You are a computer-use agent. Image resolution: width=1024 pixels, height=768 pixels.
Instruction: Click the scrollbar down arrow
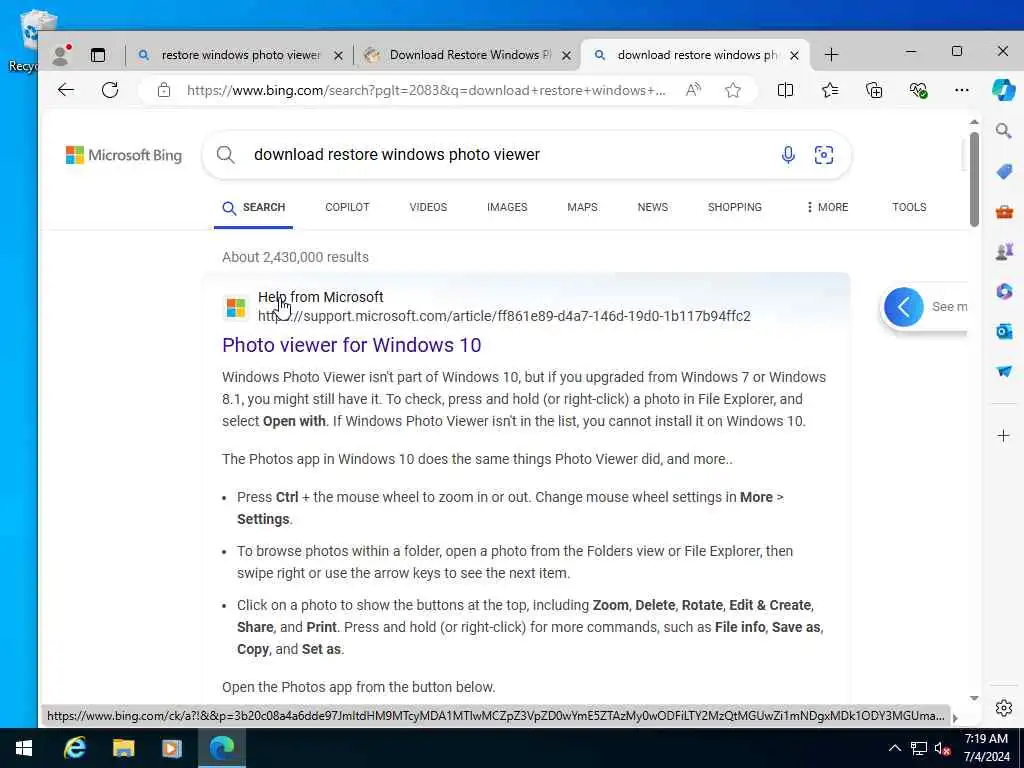tap(974, 698)
